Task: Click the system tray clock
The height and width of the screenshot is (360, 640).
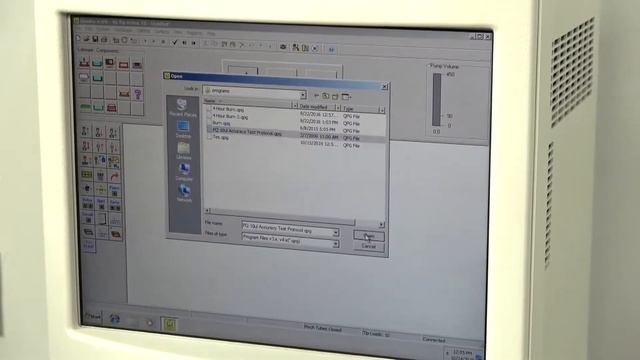Action: click(x=462, y=354)
